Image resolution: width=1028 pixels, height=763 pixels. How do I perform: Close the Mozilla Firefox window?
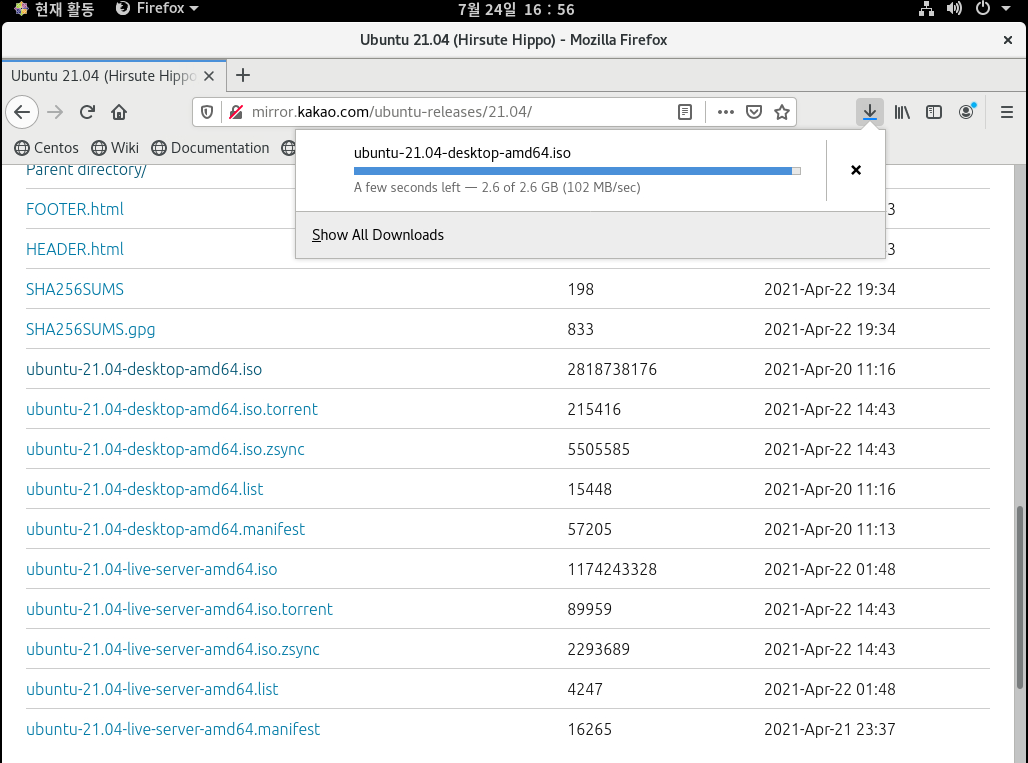click(x=1008, y=40)
